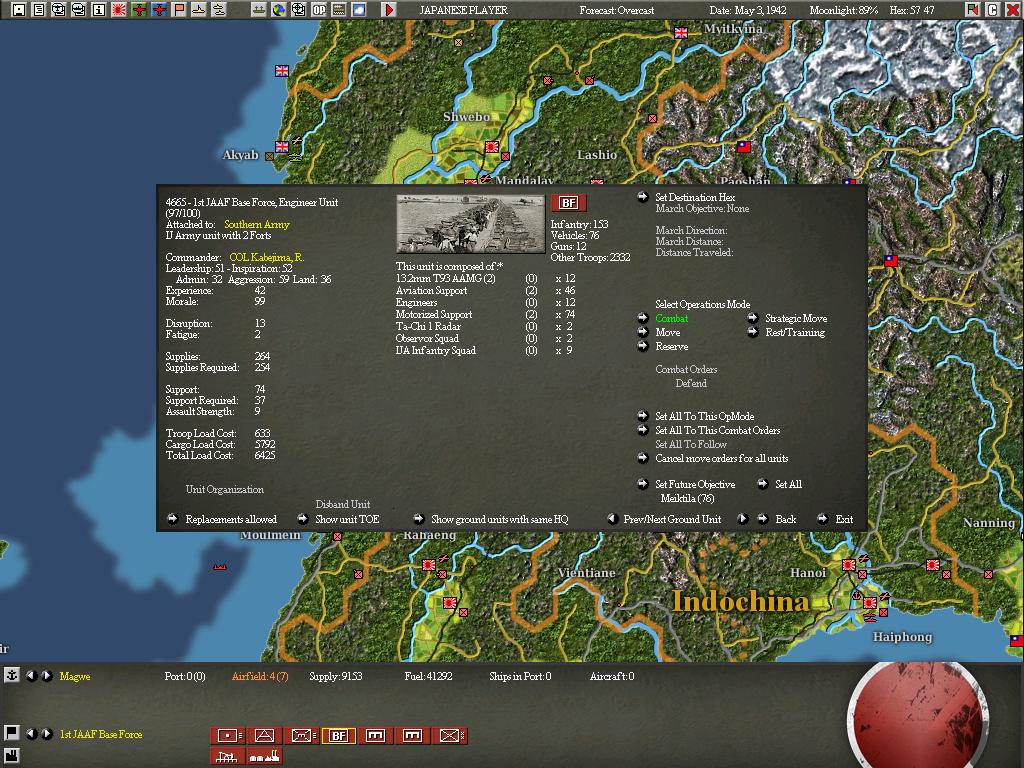Click Exit in unit panel
1024x768 pixels.
[x=844, y=519]
